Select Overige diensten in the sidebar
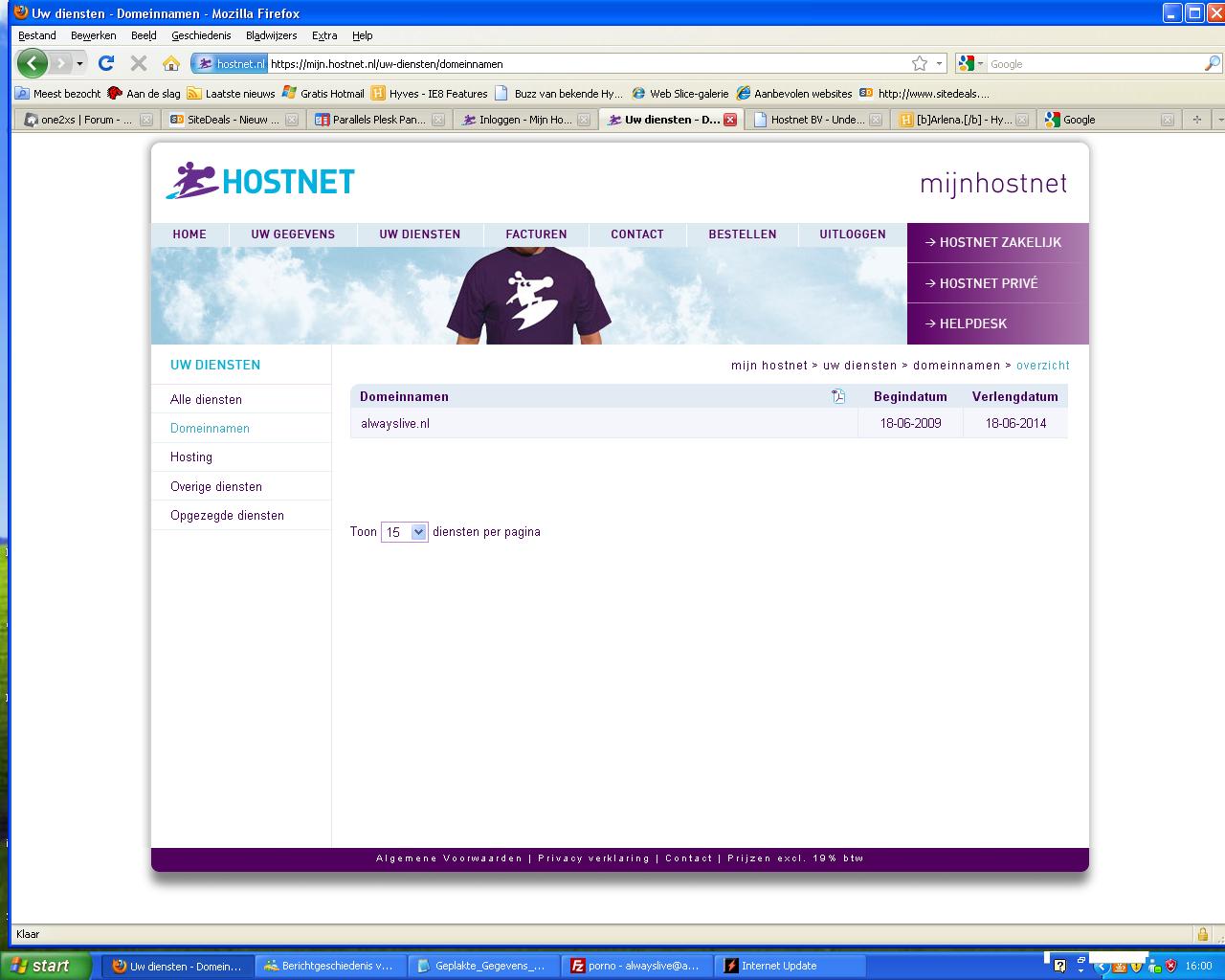 [x=216, y=486]
